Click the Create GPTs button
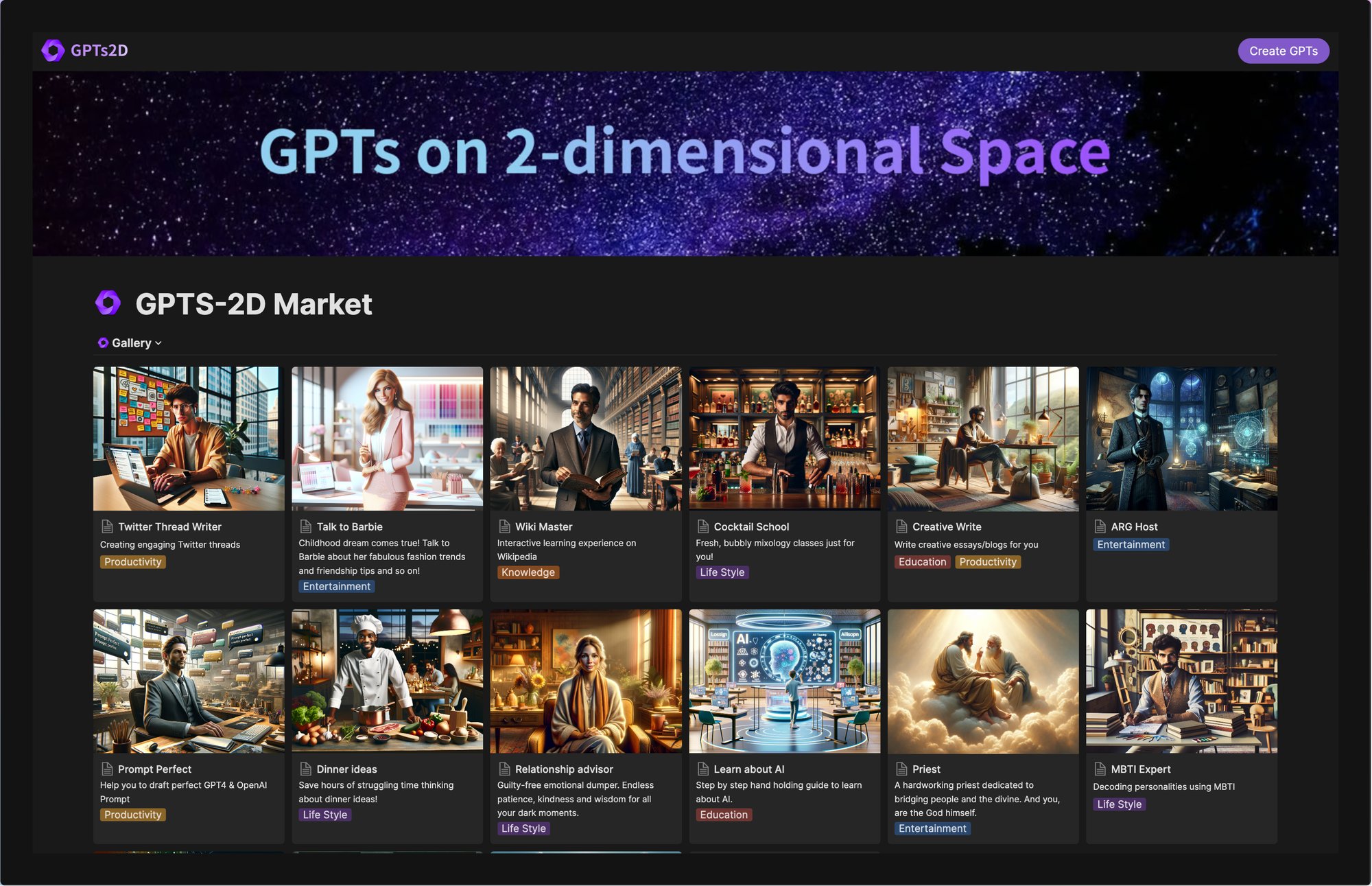Viewport: 1372px width, 886px height. pos(1282,51)
